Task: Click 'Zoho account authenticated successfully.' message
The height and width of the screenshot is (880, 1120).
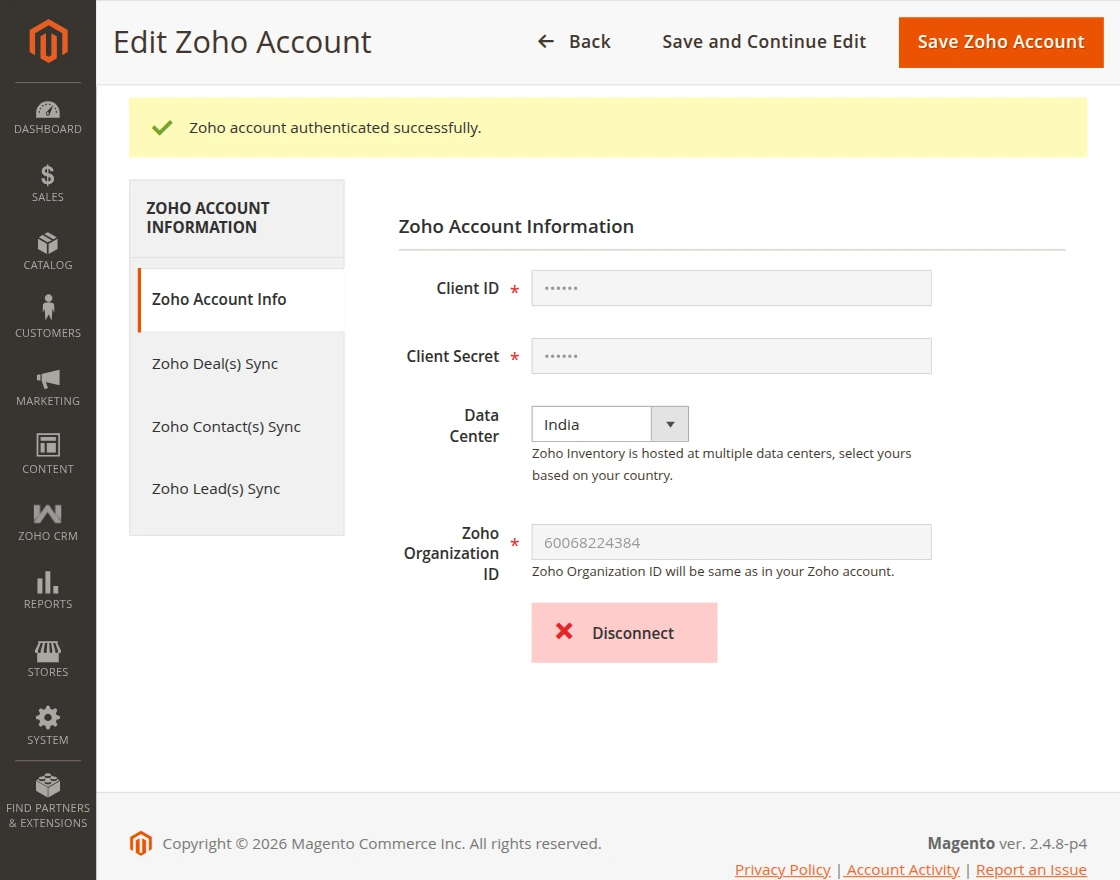Action: point(335,128)
